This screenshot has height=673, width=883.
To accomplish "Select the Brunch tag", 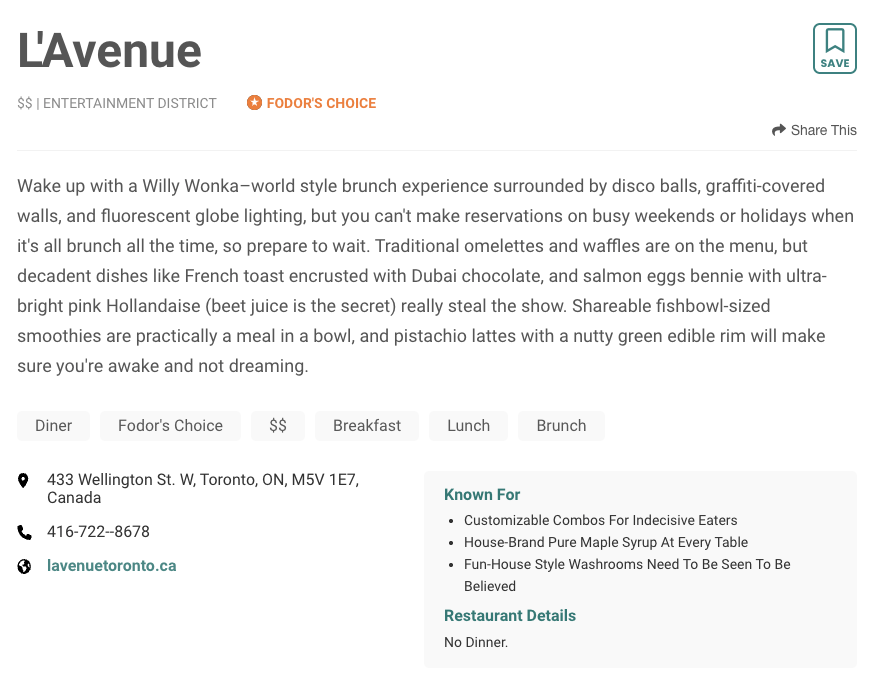I will point(561,426).
